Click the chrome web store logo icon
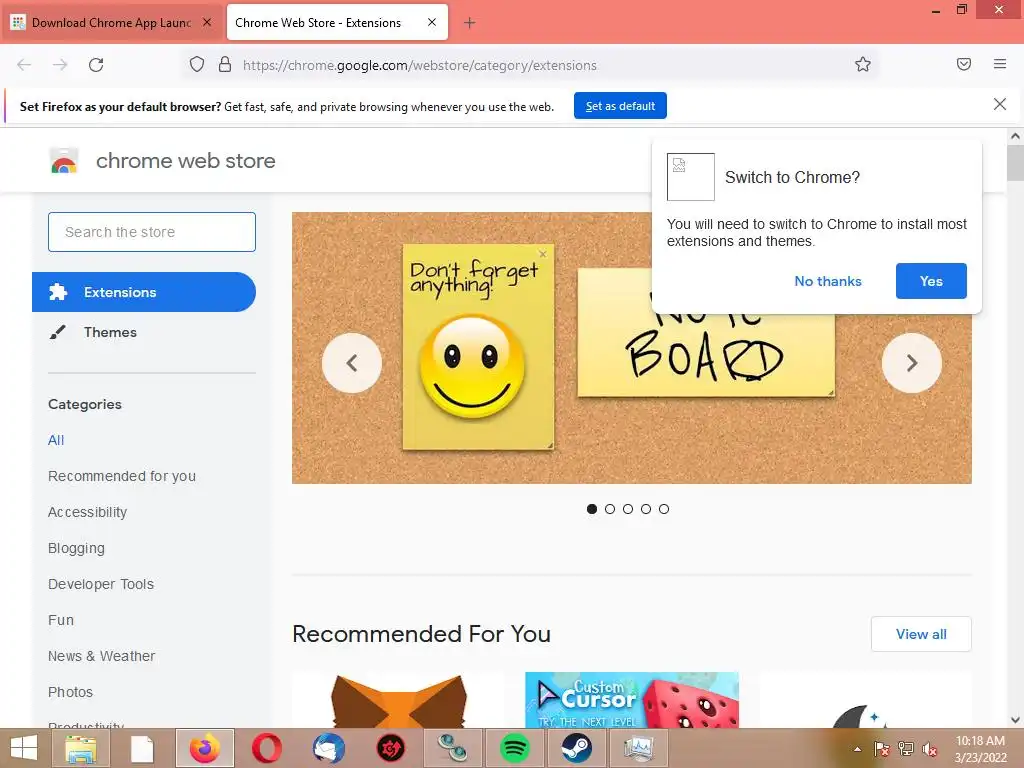 (x=64, y=161)
